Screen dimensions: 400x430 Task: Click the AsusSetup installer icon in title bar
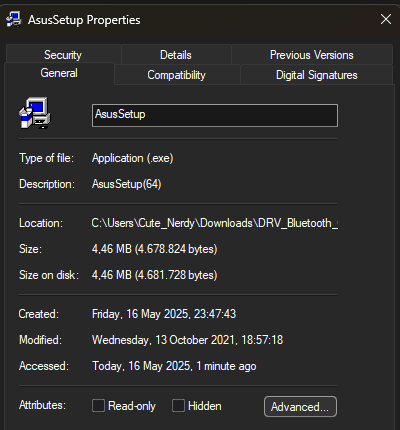pos(14,19)
